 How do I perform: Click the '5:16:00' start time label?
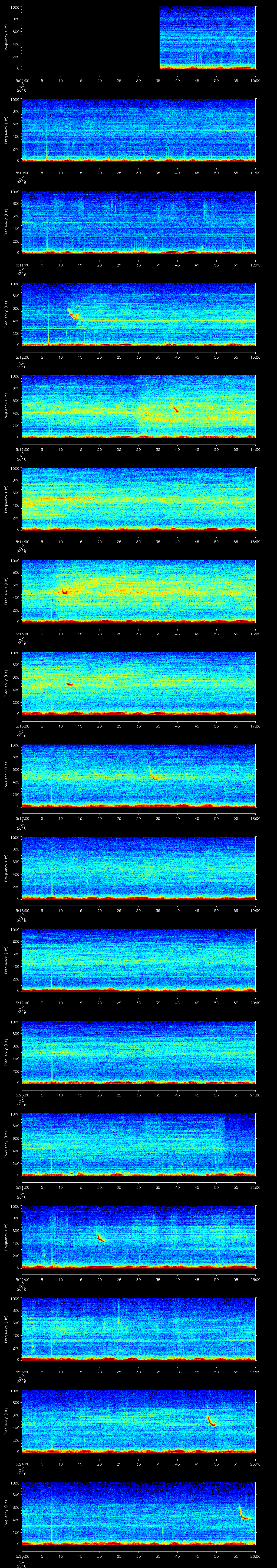click(x=22, y=726)
